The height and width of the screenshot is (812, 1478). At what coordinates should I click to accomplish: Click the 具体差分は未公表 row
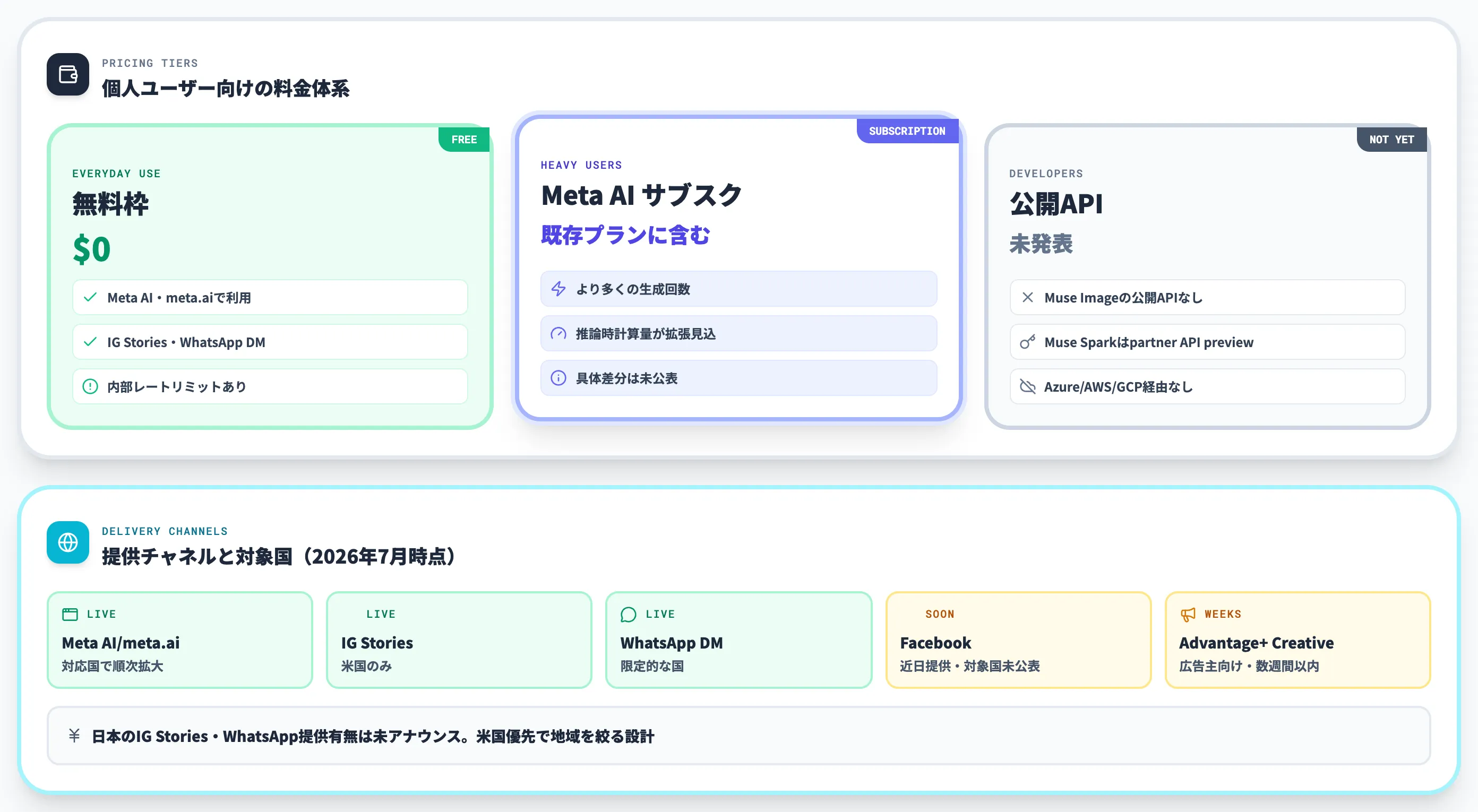pyautogui.click(x=739, y=378)
